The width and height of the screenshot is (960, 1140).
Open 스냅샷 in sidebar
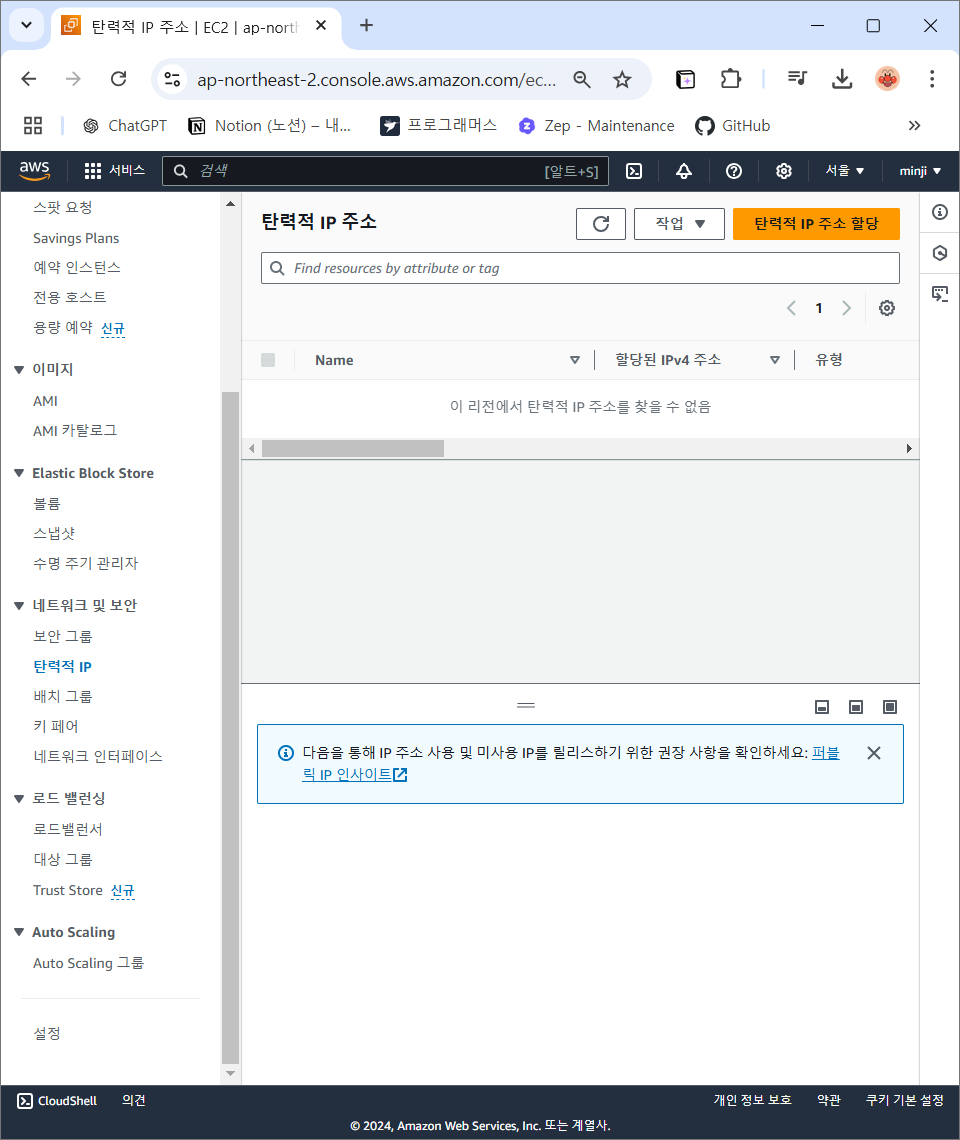[x=54, y=534]
